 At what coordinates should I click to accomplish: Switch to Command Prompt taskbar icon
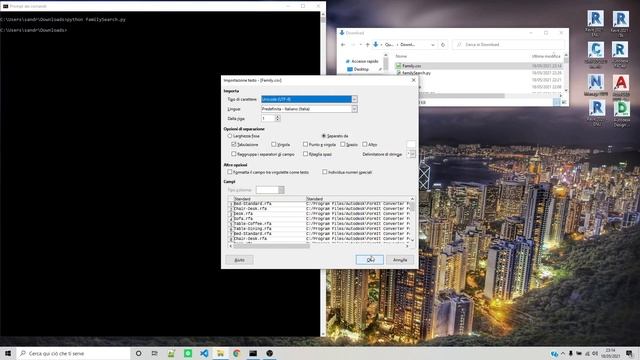[x=253, y=353]
